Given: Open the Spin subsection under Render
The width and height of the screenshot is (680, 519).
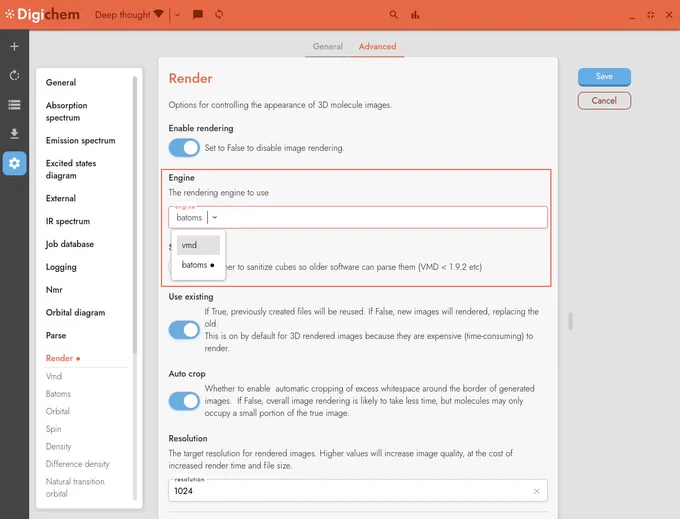Looking at the screenshot, I should [x=53, y=429].
